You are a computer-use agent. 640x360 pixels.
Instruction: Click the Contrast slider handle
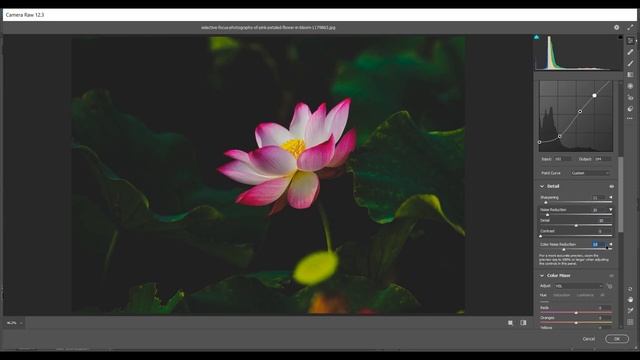click(x=541, y=236)
